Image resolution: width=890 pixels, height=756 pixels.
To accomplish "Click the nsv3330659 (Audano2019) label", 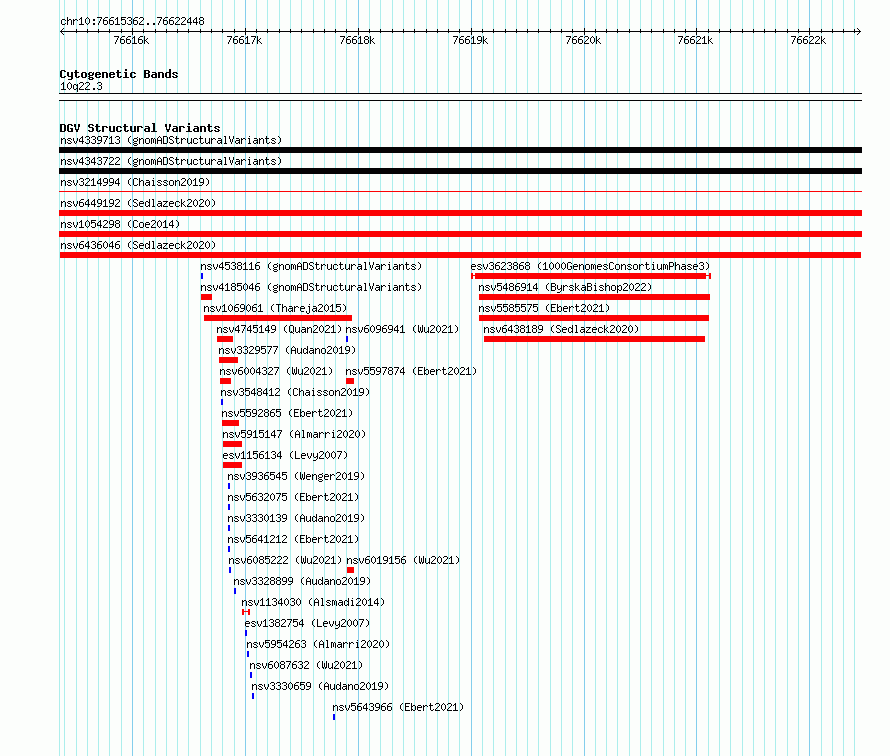I will (x=320, y=686).
